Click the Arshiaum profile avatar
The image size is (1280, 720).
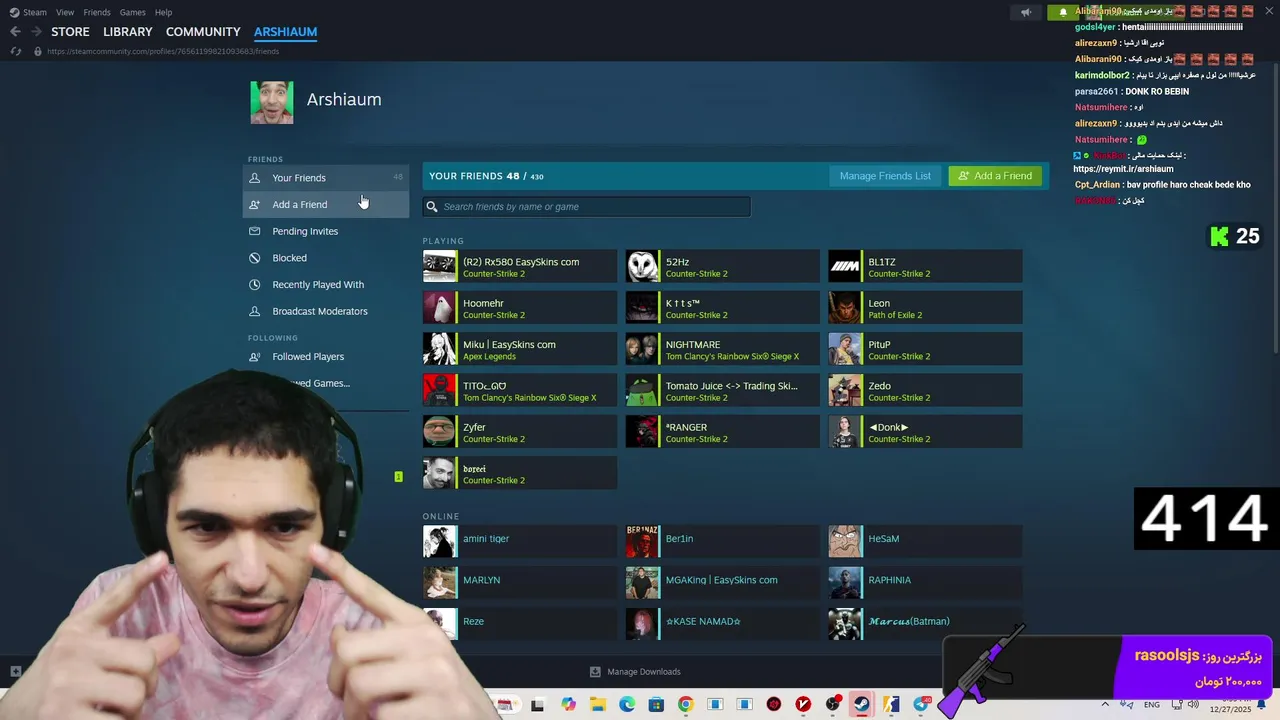[x=272, y=103]
